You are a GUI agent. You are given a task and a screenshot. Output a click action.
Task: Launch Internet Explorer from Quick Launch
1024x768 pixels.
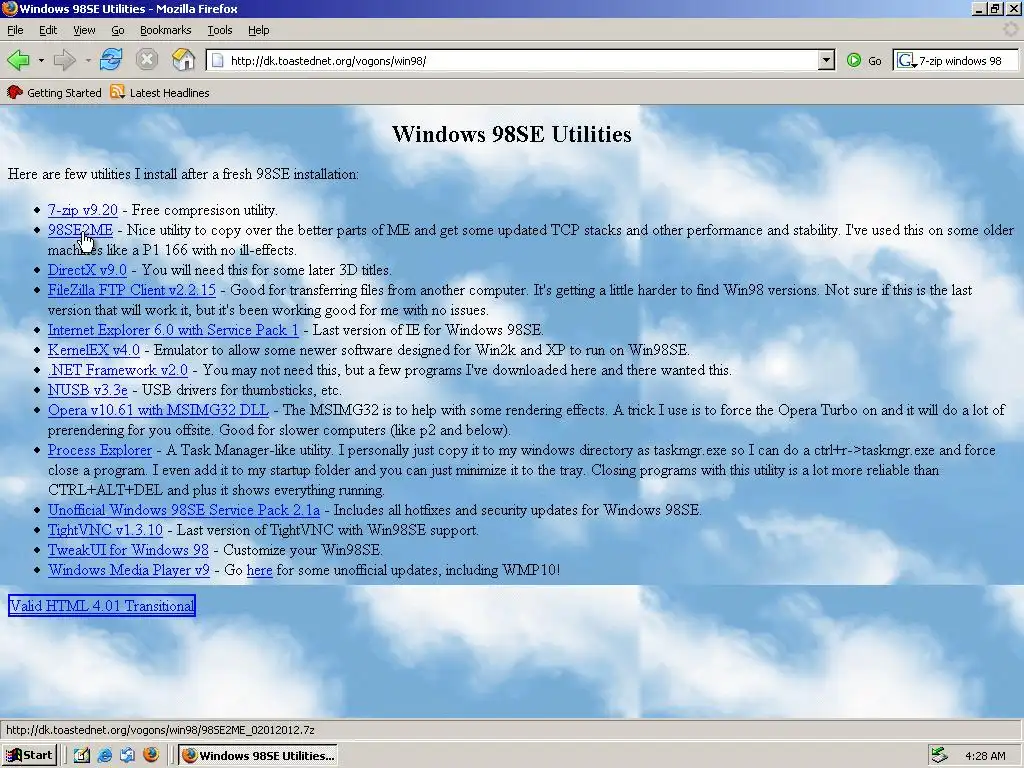tap(104, 756)
